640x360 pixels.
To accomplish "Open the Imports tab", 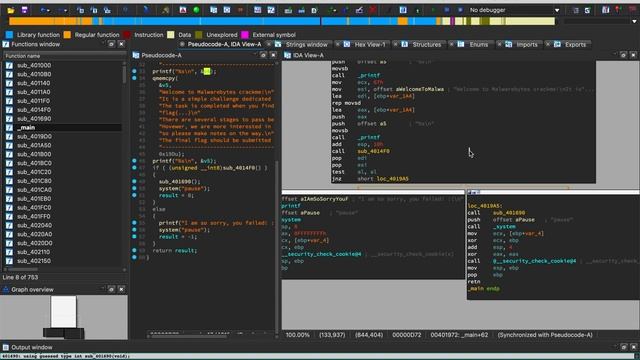I will click(x=527, y=44).
